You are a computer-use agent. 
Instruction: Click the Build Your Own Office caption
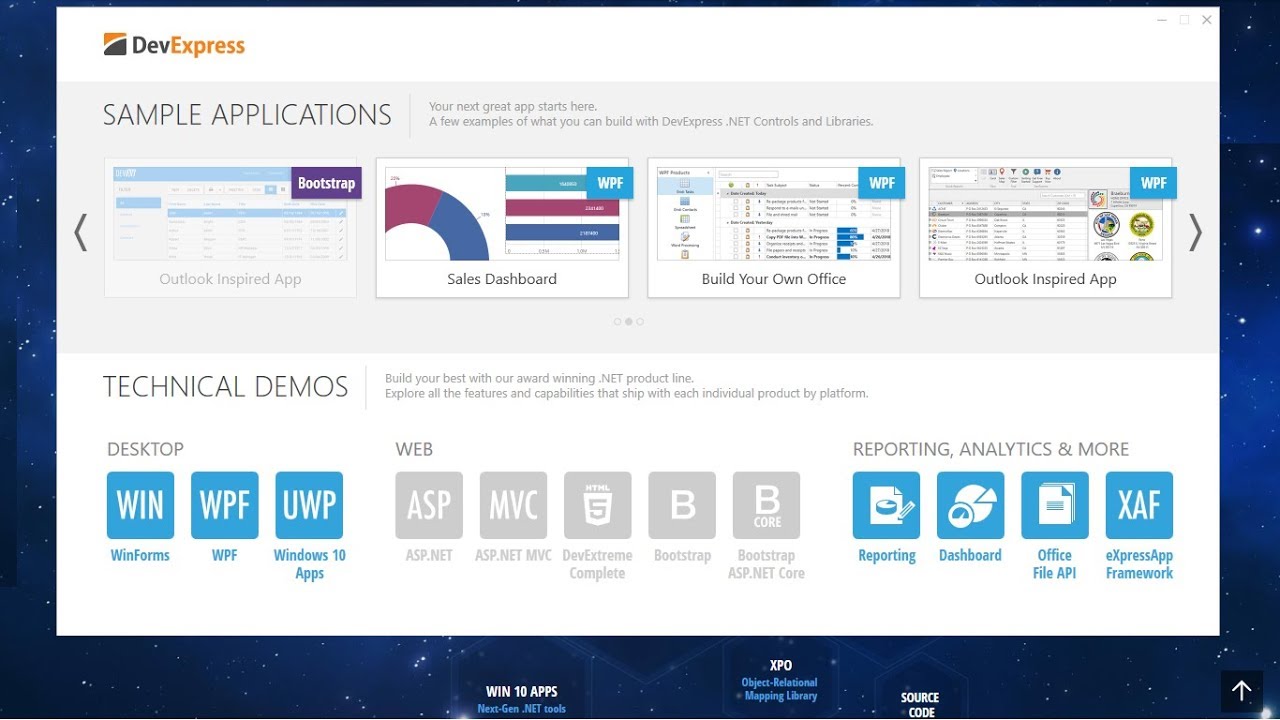pyautogui.click(x=774, y=279)
